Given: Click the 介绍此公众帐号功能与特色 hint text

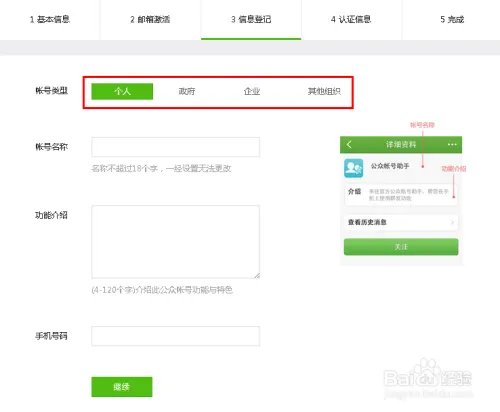Looking at the screenshot, I should [162, 290].
